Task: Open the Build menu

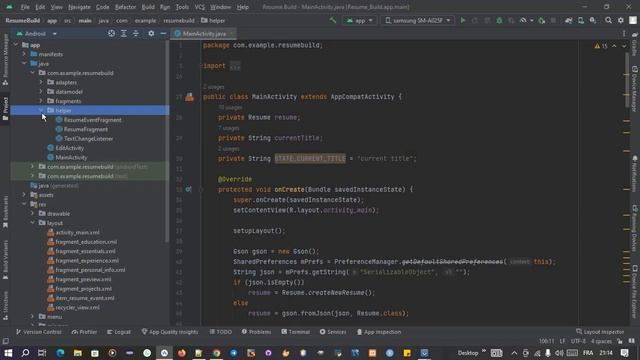Action: click(x=148, y=7)
